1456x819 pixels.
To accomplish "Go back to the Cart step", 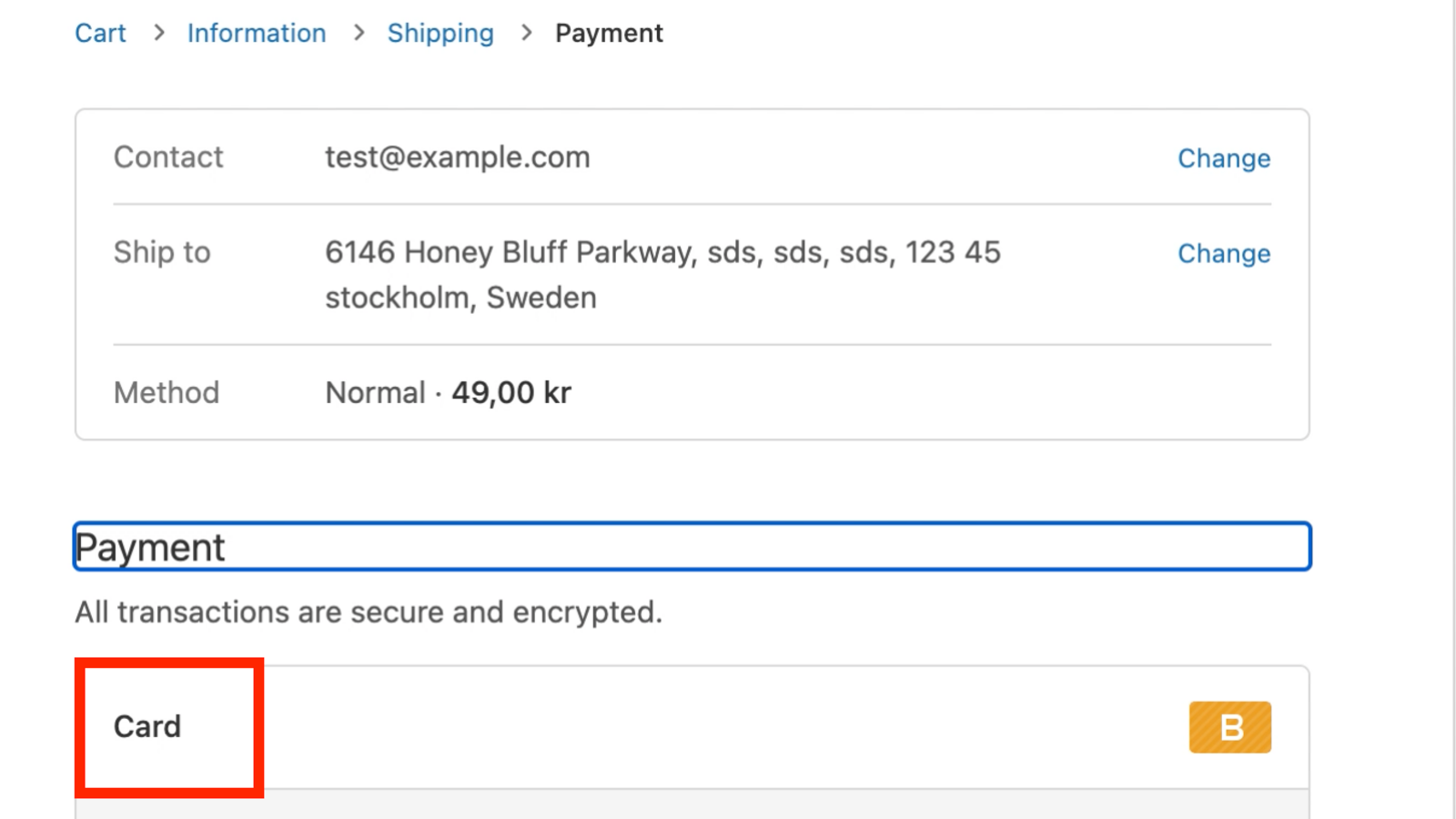I will pos(100,33).
